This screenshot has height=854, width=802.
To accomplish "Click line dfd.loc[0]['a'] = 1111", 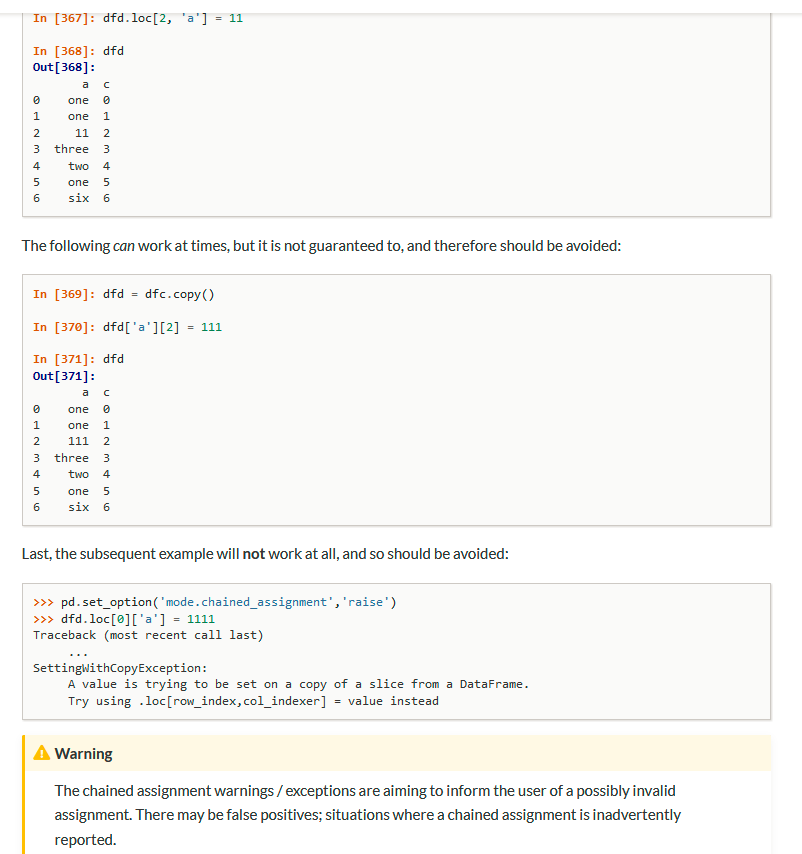I will [x=124, y=619].
